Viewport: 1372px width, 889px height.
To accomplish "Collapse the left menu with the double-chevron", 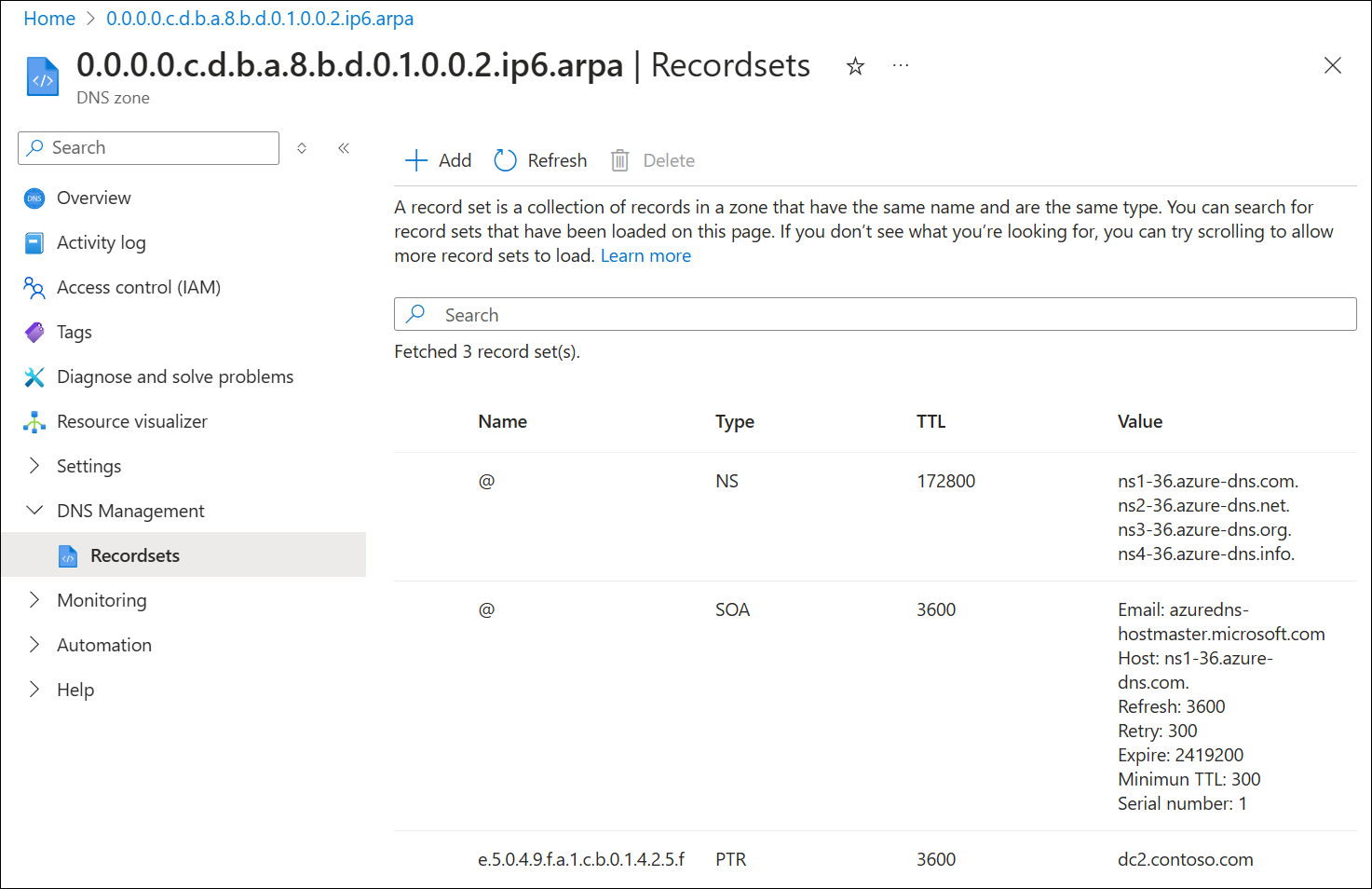I will coord(343,147).
